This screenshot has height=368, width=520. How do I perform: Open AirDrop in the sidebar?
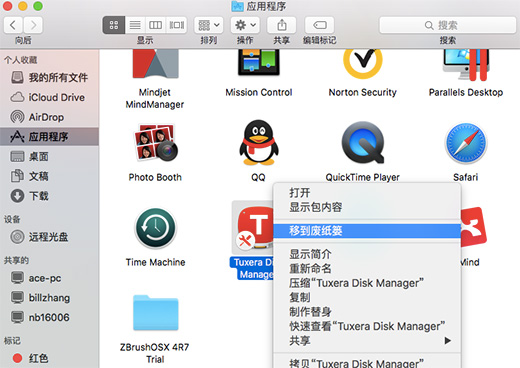coord(49,117)
